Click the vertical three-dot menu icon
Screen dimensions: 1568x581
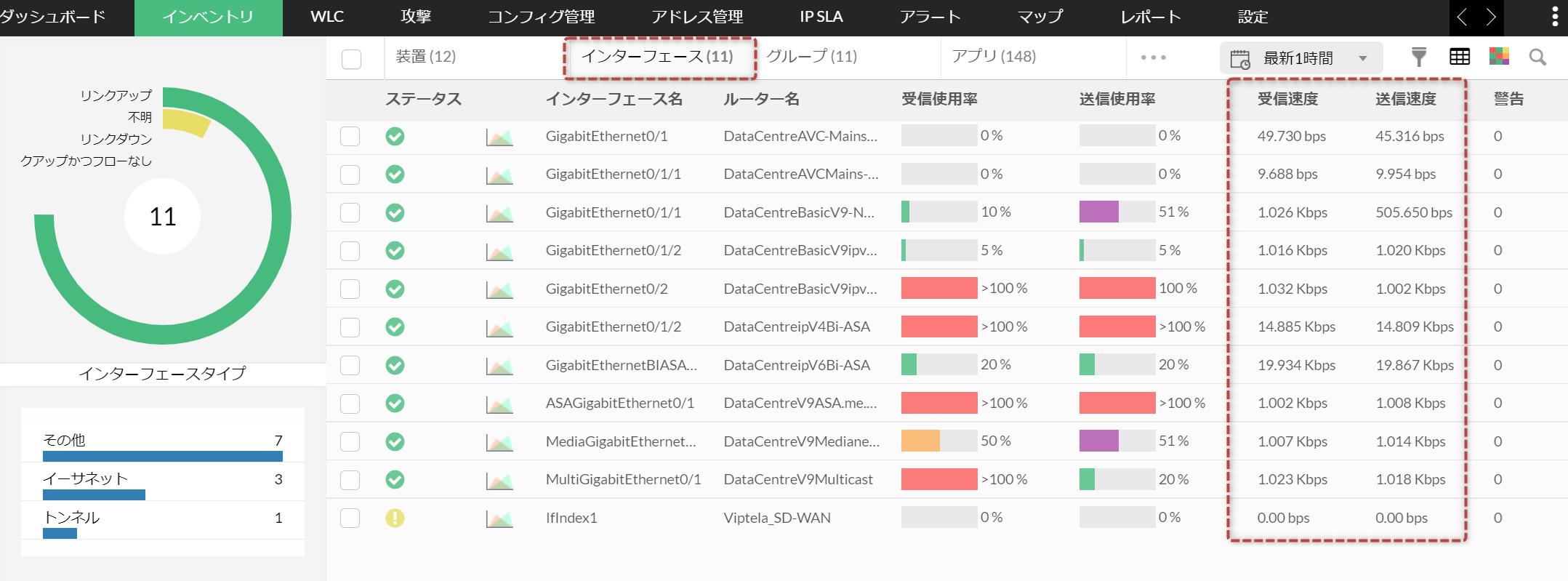1555,17
